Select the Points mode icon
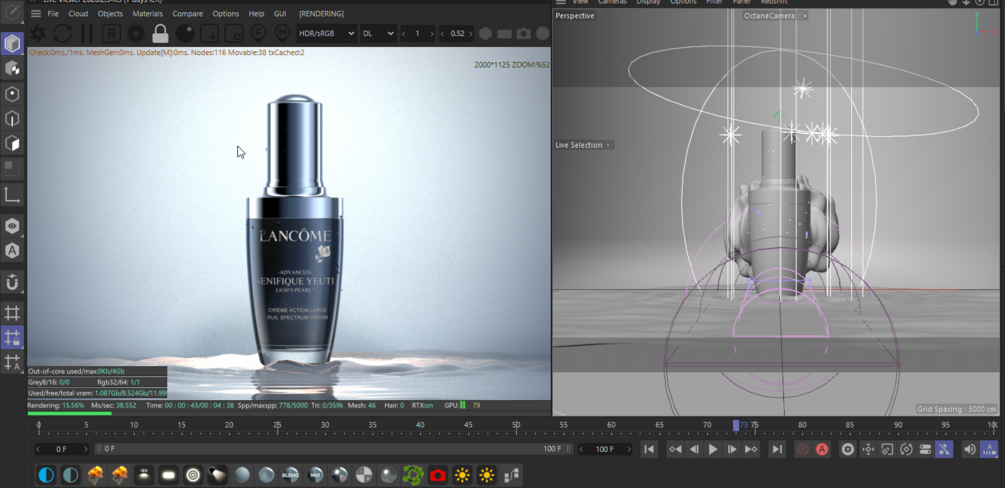1005x488 pixels. point(12,94)
